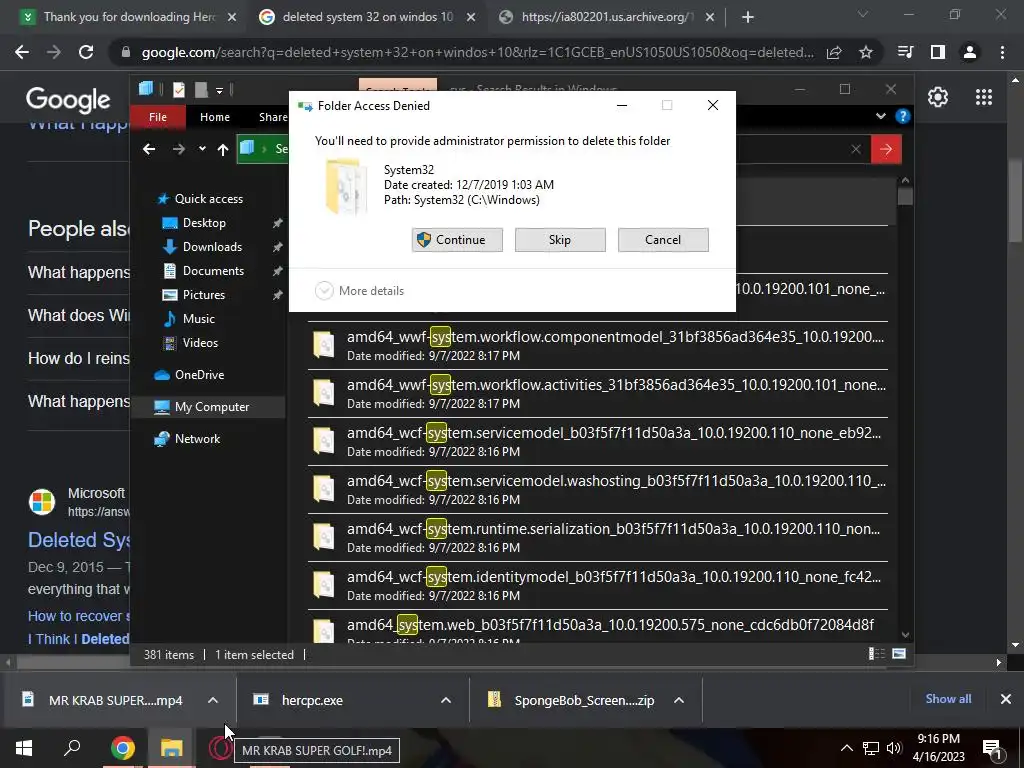The image size is (1024, 768).
Task: Reload the Google search page
Action: (86, 52)
